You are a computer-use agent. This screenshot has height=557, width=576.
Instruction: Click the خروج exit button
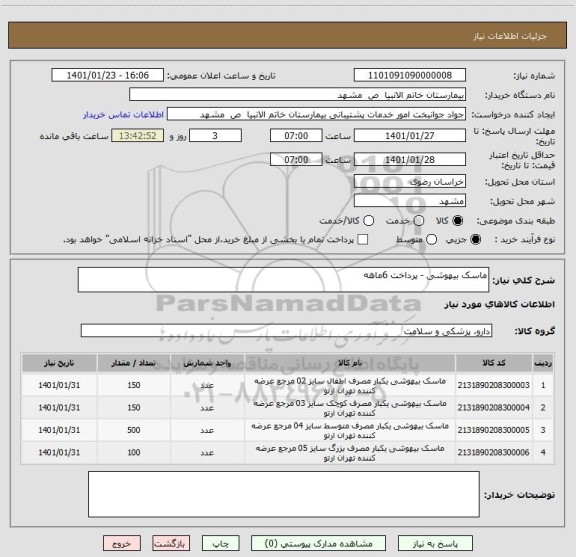click(x=122, y=543)
